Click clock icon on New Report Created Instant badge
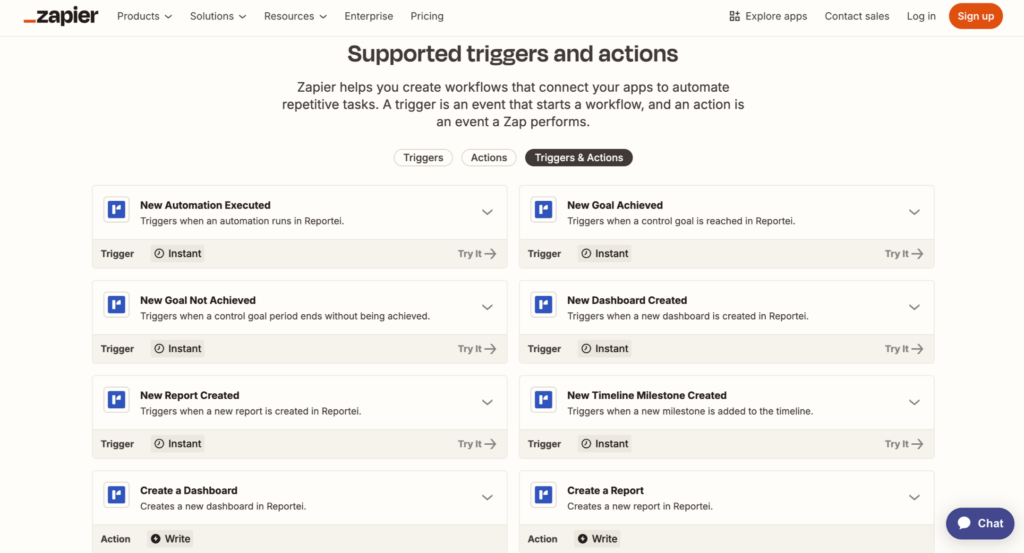Viewport: 1024px width, 553px height. click(159, 444)
